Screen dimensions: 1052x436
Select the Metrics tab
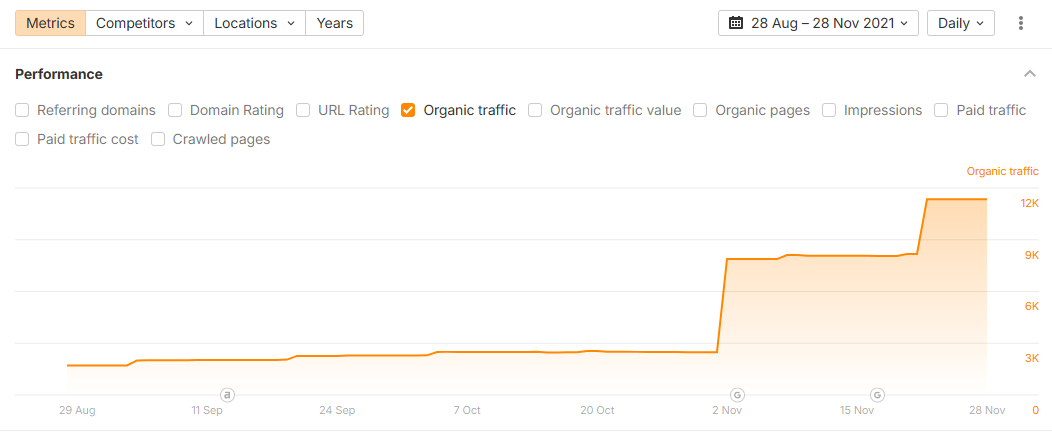coord(50,23)
